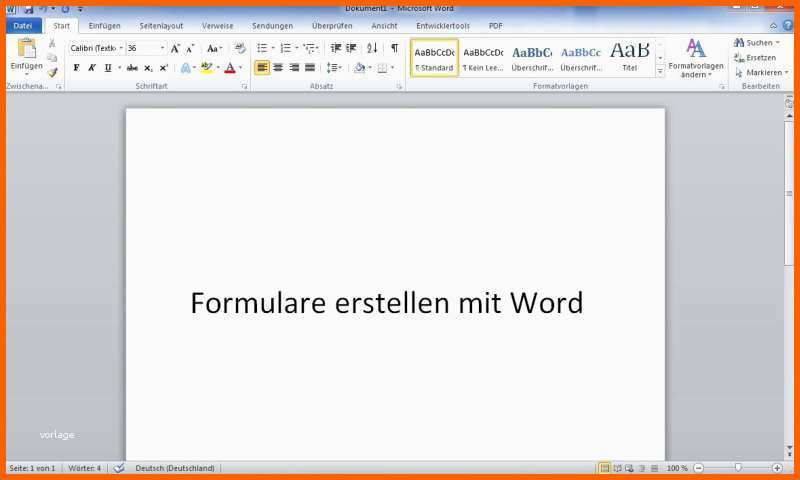
Task: Save document via the quick access save icon
Action: [29, 9]
